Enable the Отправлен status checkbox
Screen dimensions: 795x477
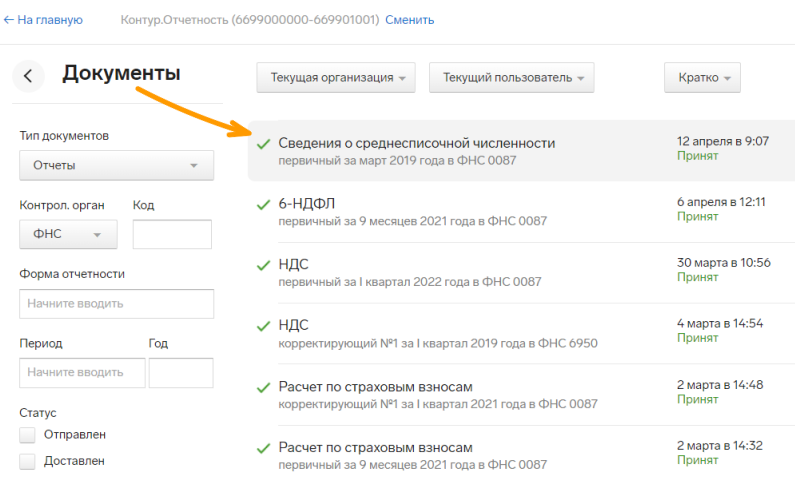27,435
